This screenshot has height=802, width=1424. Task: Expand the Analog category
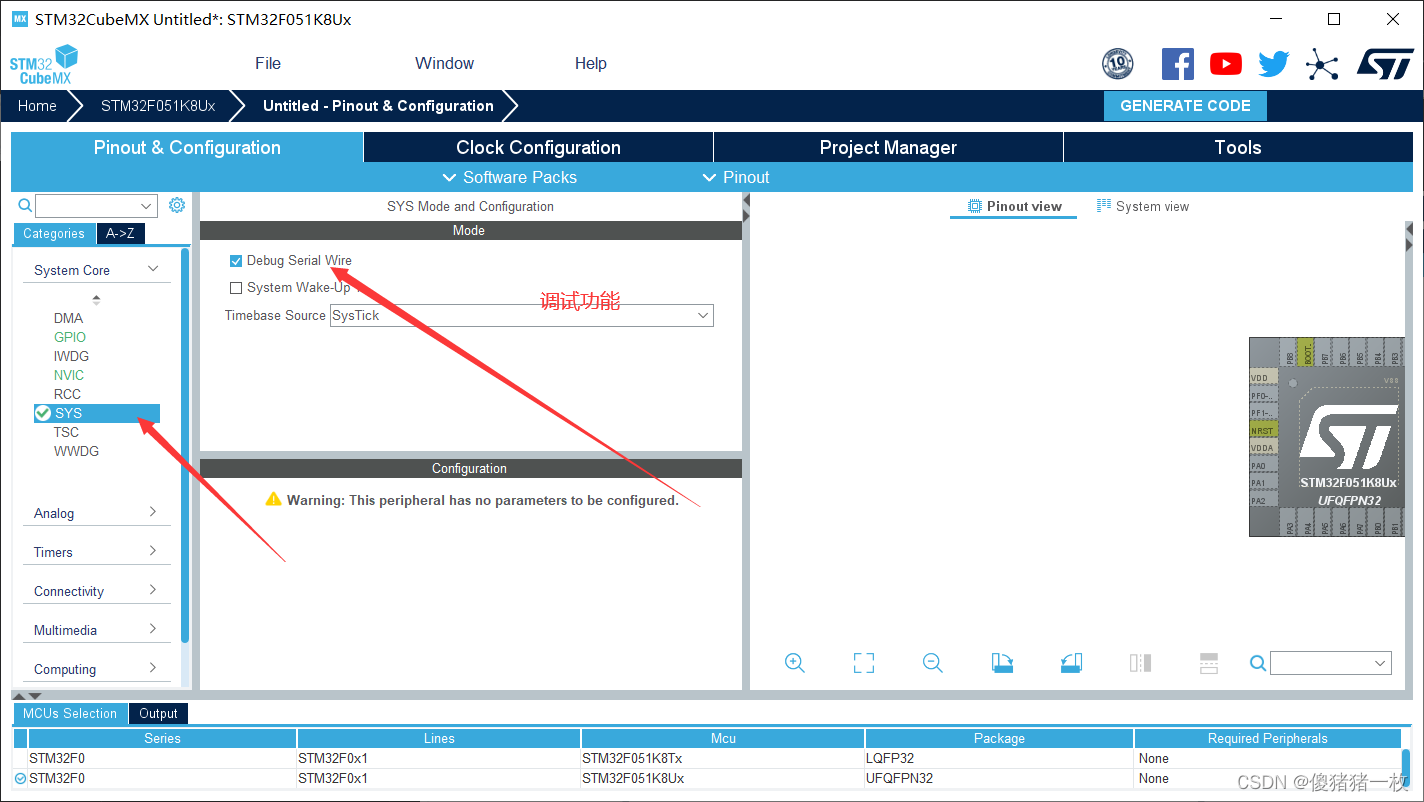96,513
